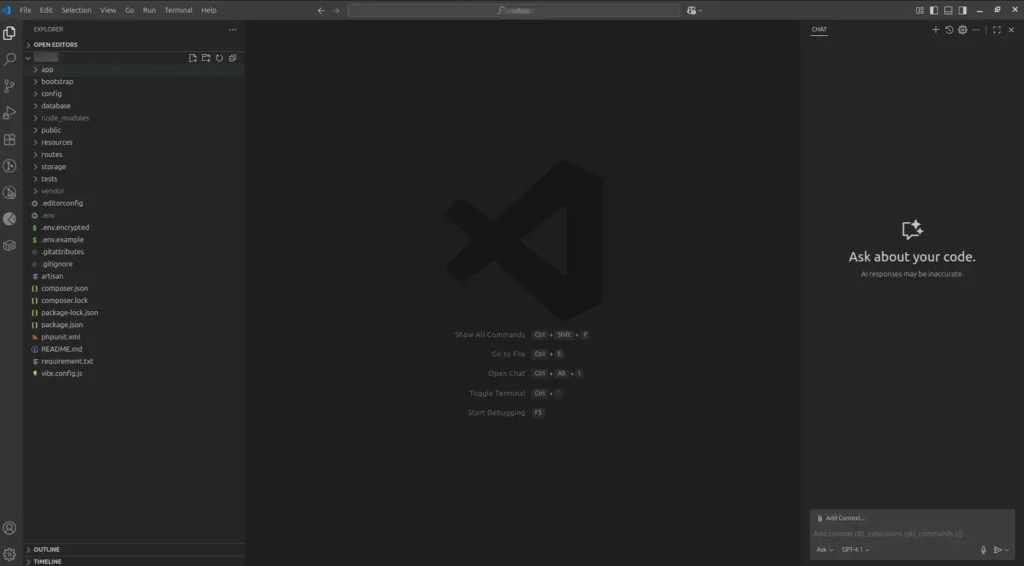The height and width of the screenshot is (566, 1024).
Task: Open Explorer views and more actions menu
Action: point(232,29)
